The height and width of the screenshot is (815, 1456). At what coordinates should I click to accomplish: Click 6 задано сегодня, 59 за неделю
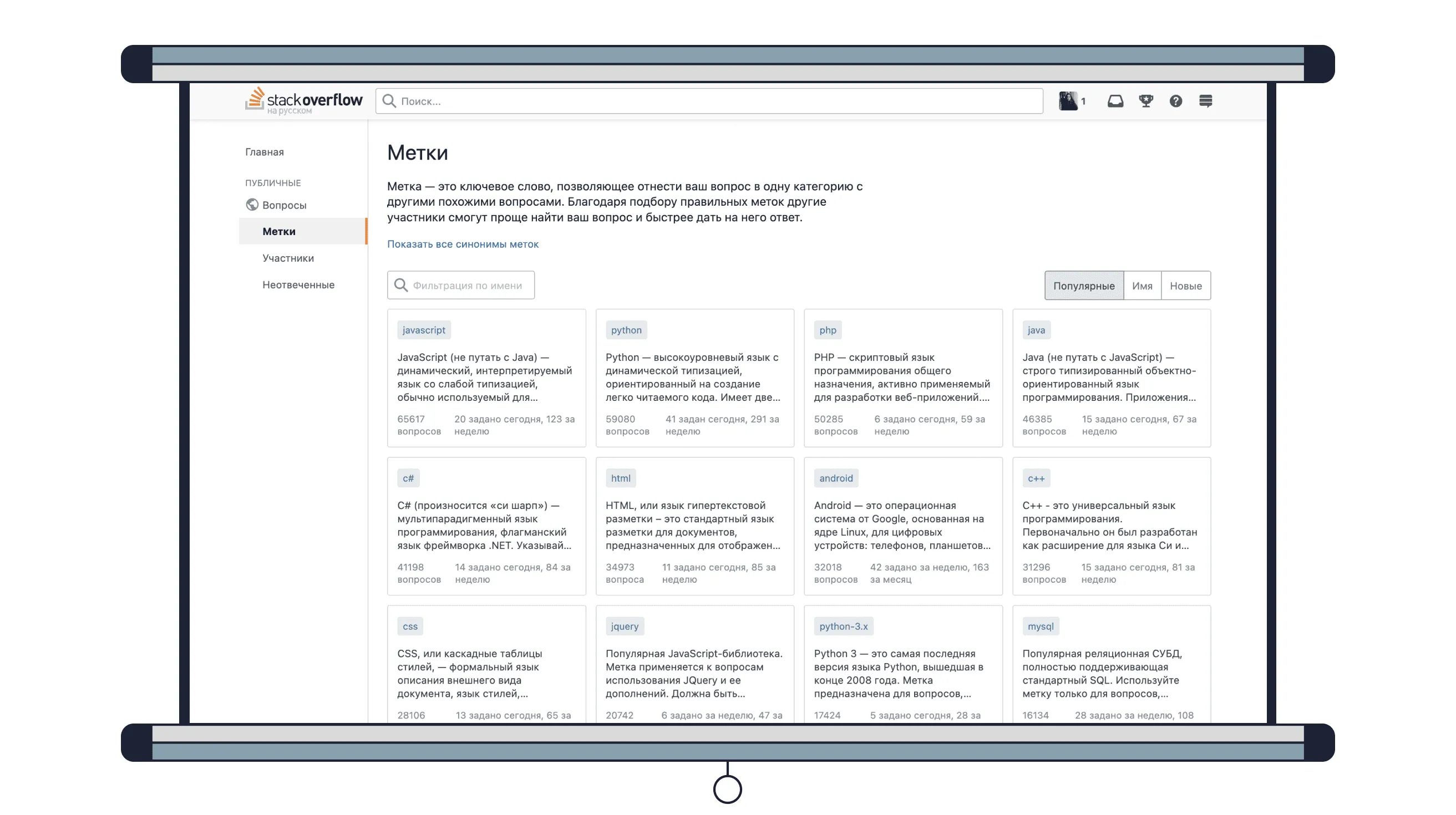(929, 425)
